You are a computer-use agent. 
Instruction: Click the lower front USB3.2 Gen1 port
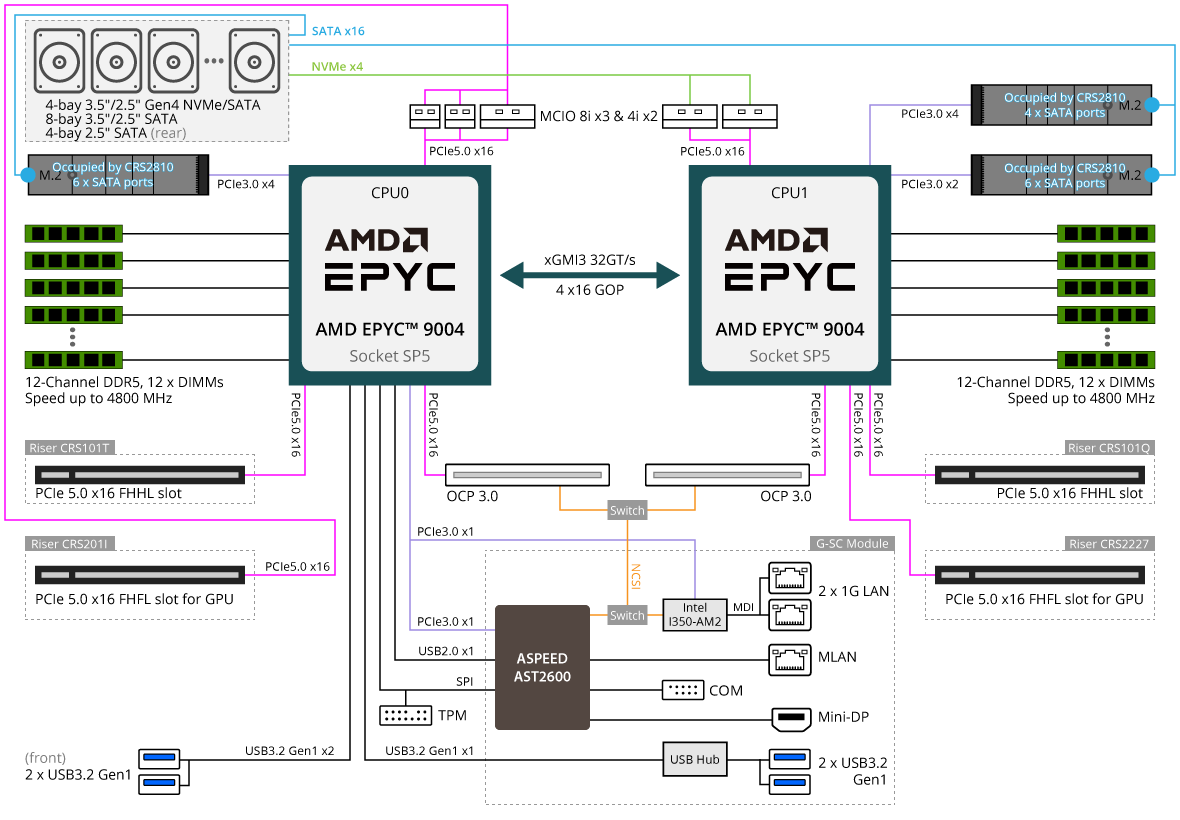pos(160,783)
